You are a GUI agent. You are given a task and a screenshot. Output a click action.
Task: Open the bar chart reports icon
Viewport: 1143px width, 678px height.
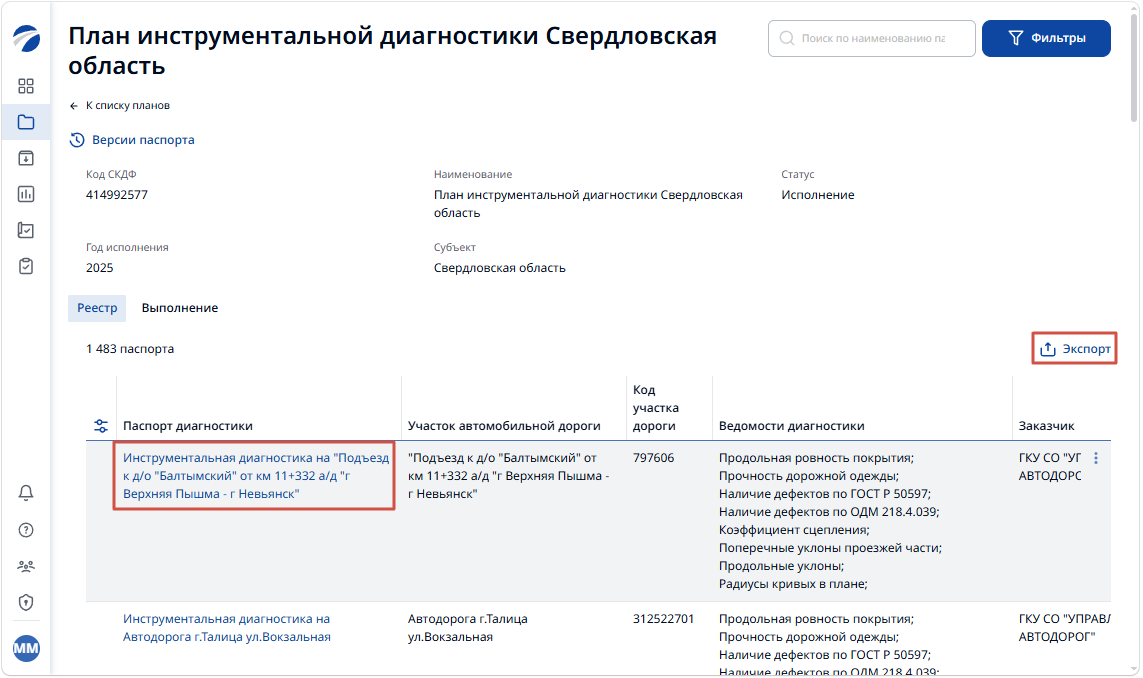26,194
